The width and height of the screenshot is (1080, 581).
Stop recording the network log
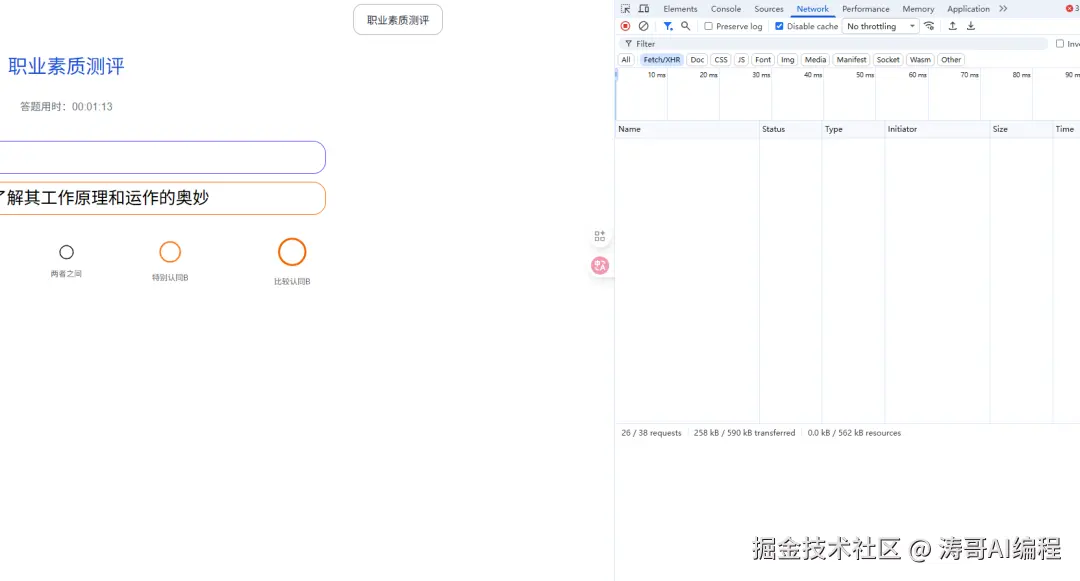pos(625,26)
